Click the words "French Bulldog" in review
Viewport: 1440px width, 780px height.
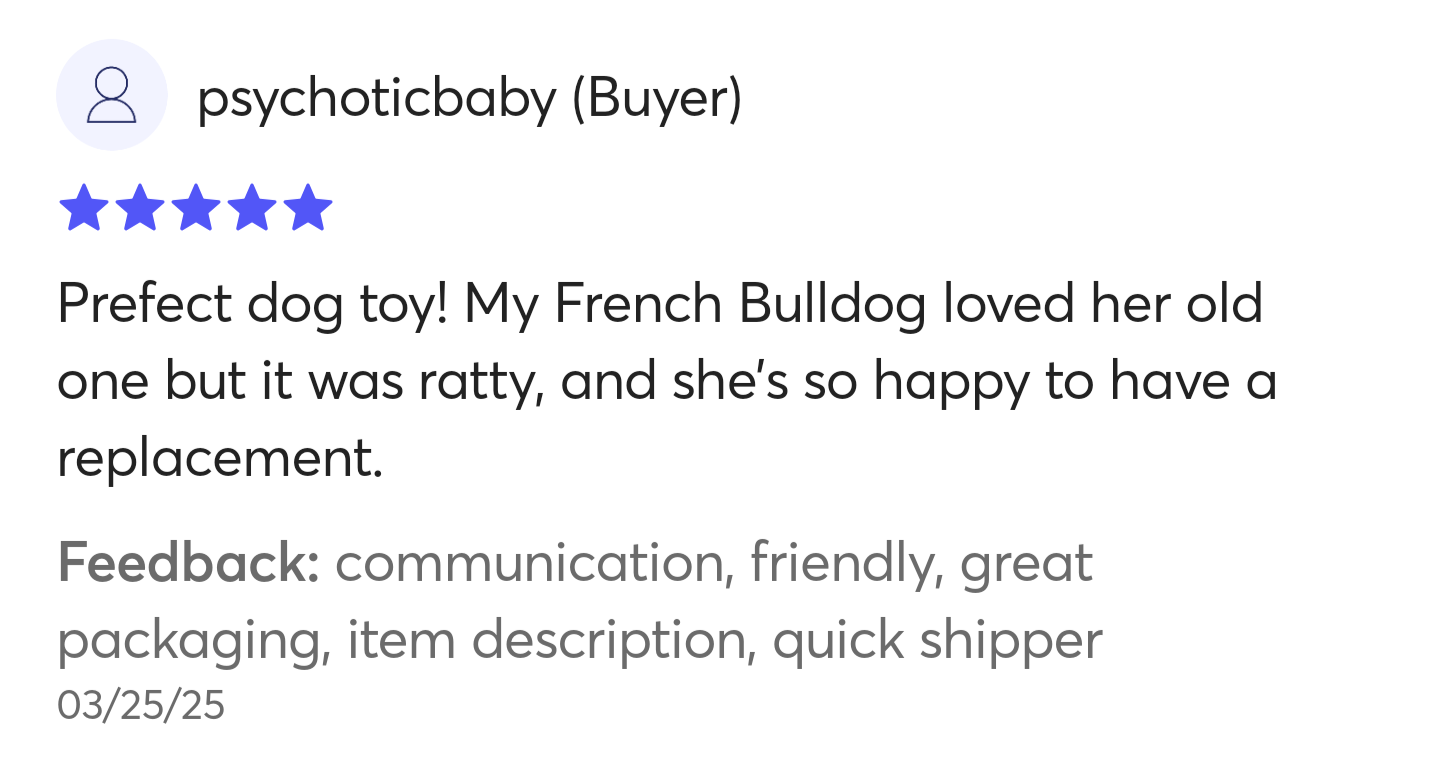click(739, 304)
